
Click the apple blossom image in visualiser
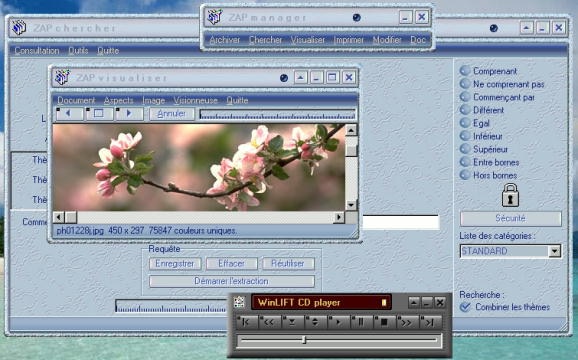(x=199, y=167)
